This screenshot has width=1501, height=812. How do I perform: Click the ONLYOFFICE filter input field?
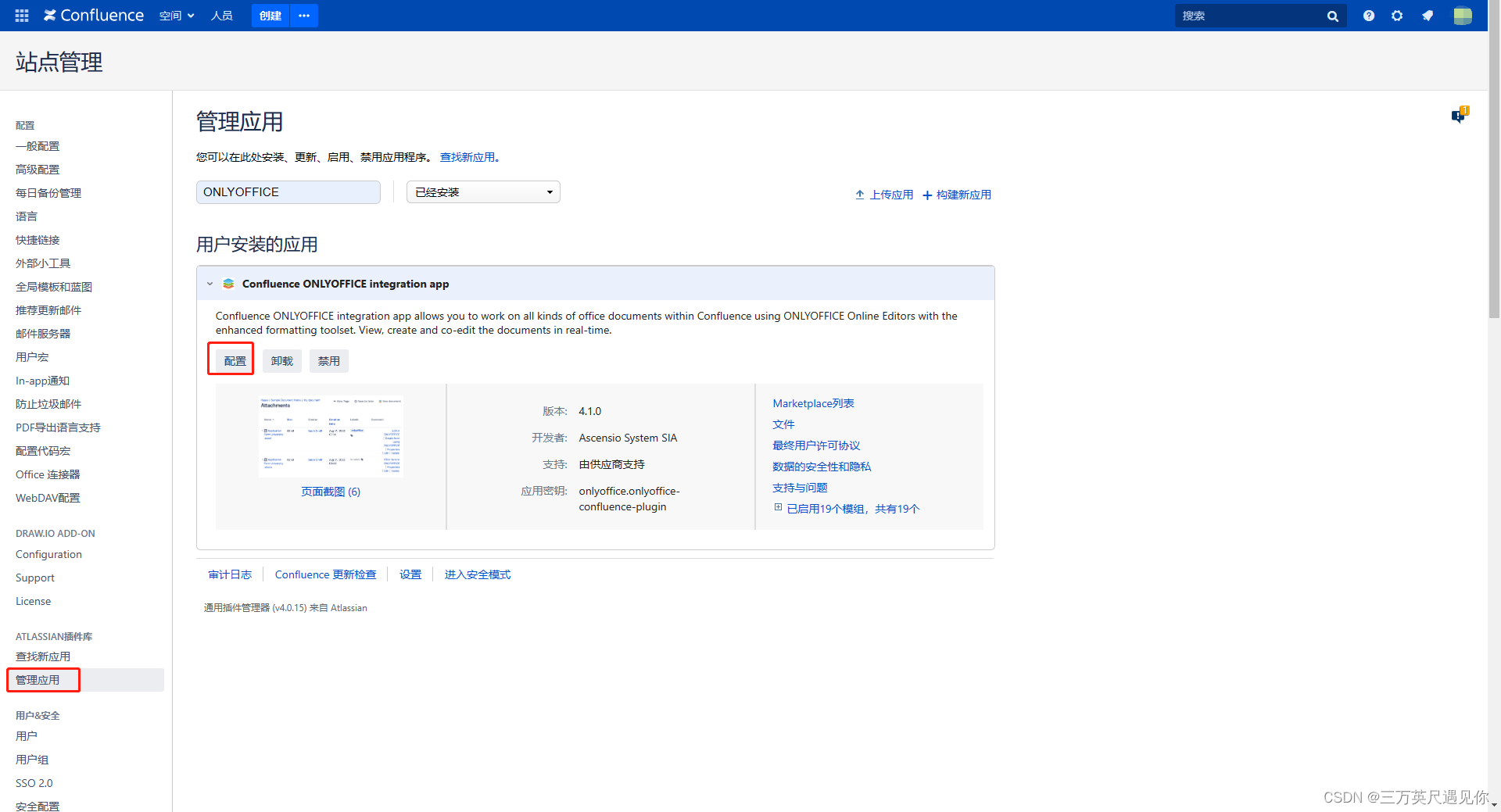click(288, 192)
